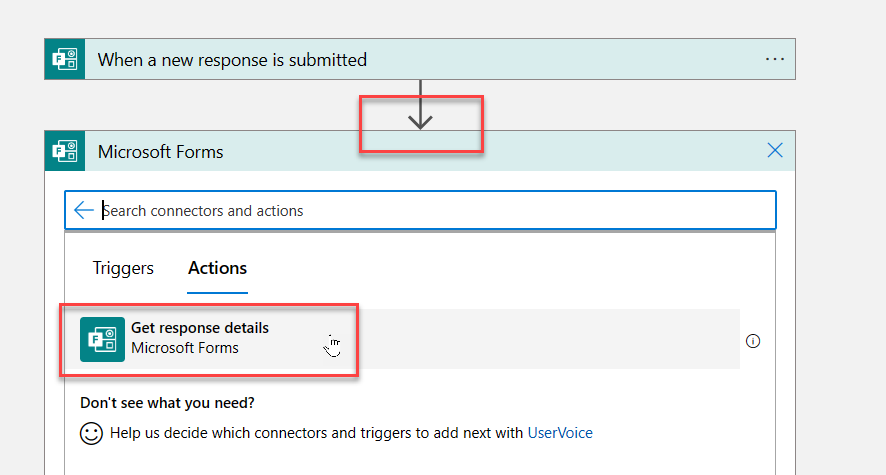Click the smiley face feedback icon
The height and width of the screenshot is (475, 886).
pyautogui.click(x=91, y=434)
